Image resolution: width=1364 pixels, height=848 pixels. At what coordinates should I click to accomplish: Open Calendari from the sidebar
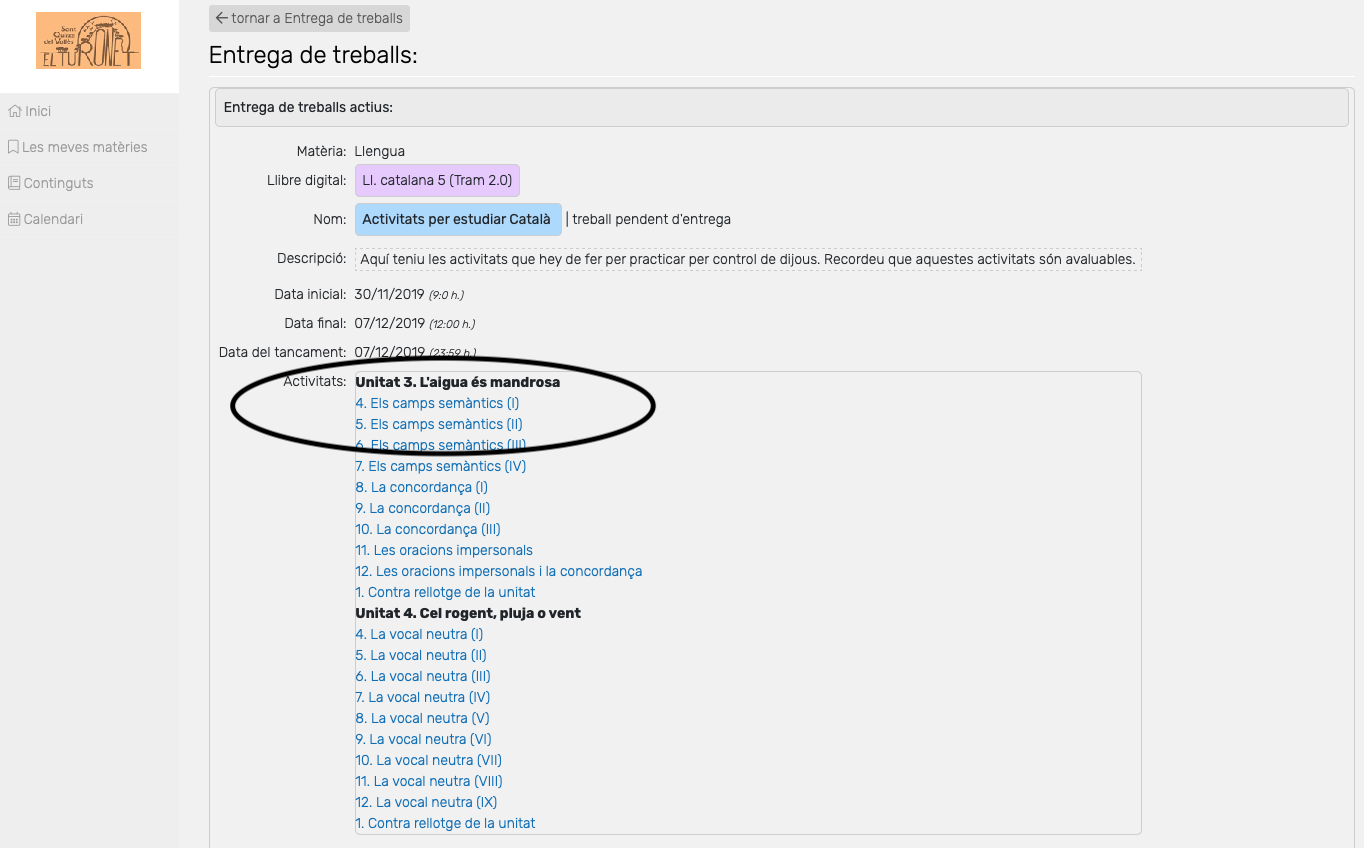tap(53, 219)
